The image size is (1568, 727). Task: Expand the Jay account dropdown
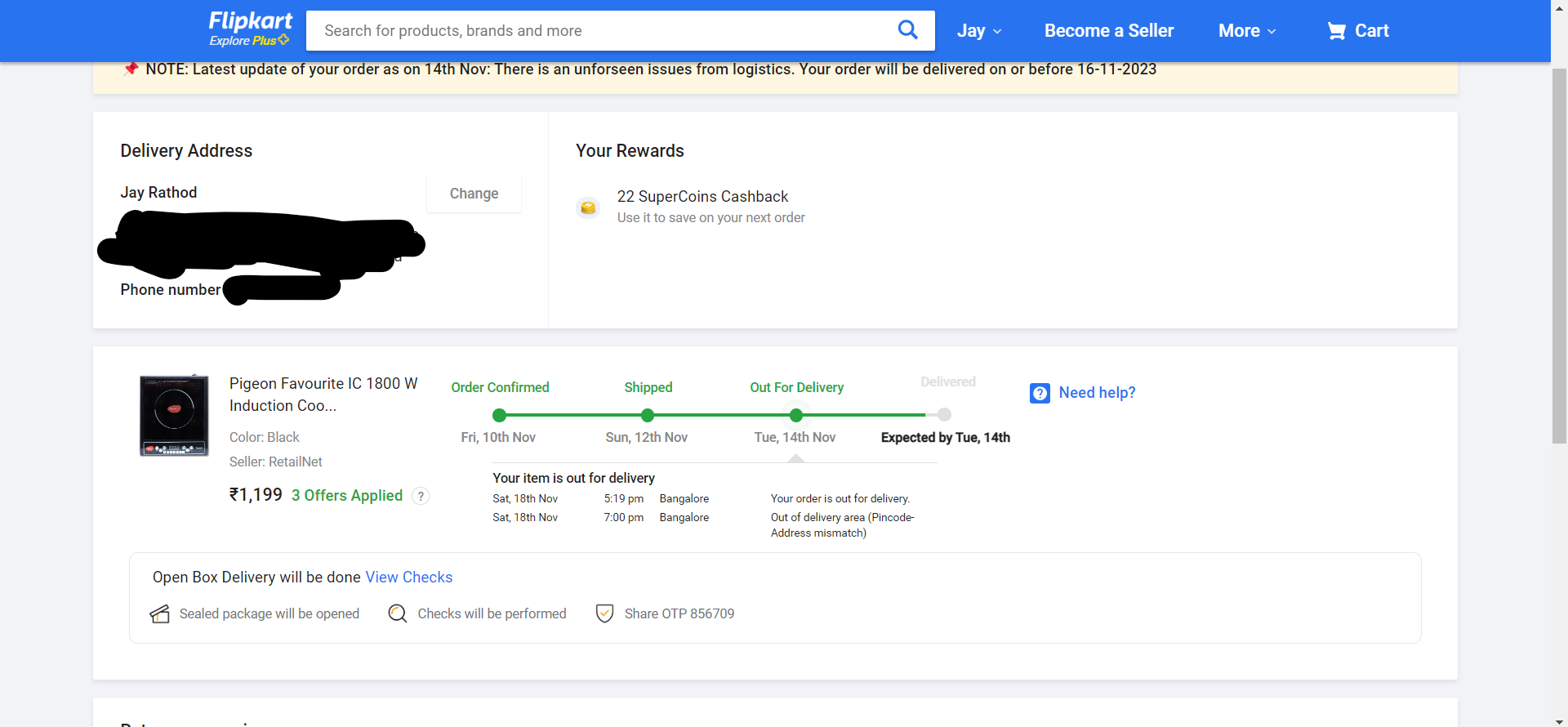click(x=978, y=31)
